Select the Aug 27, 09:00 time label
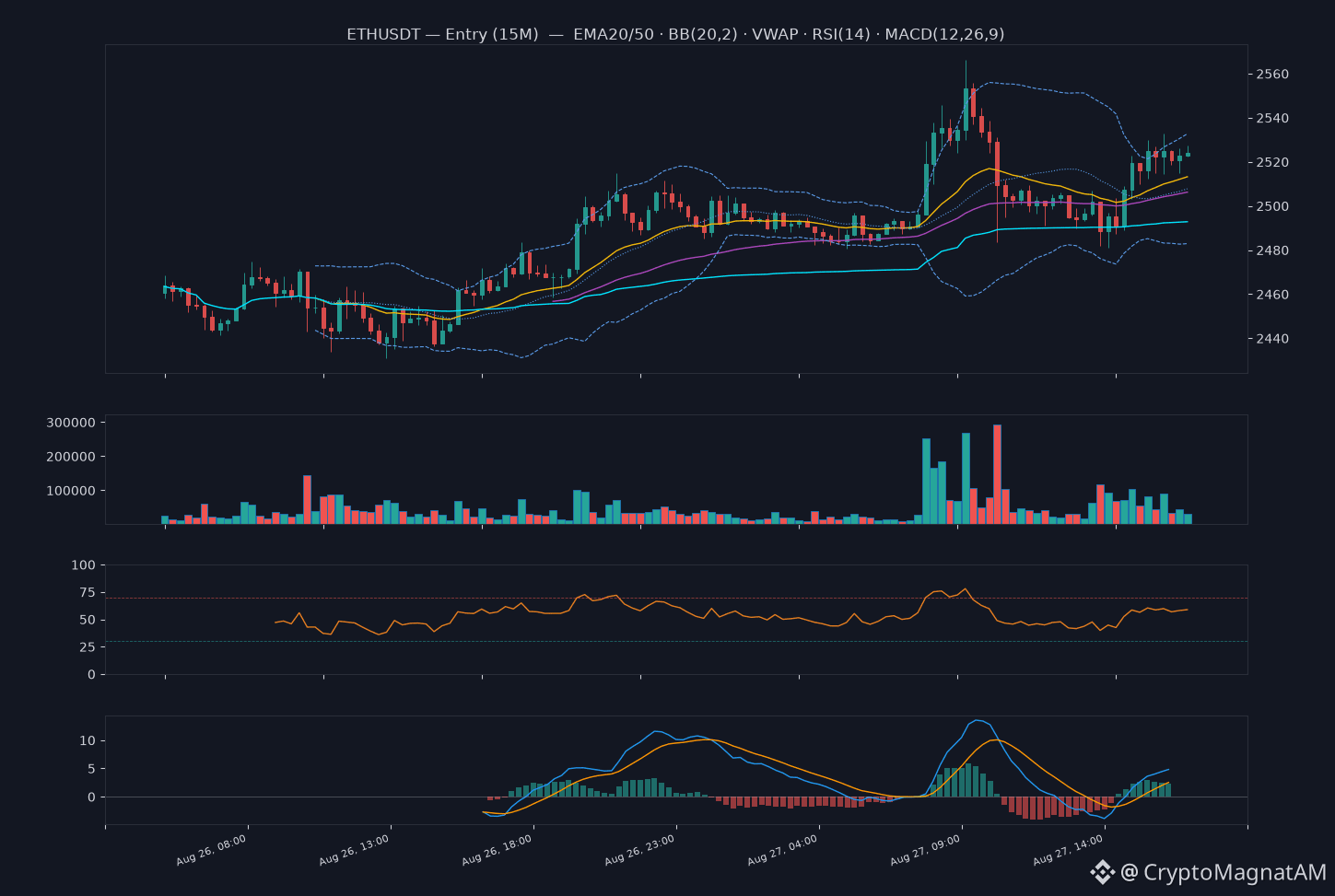 coord(925,851)
